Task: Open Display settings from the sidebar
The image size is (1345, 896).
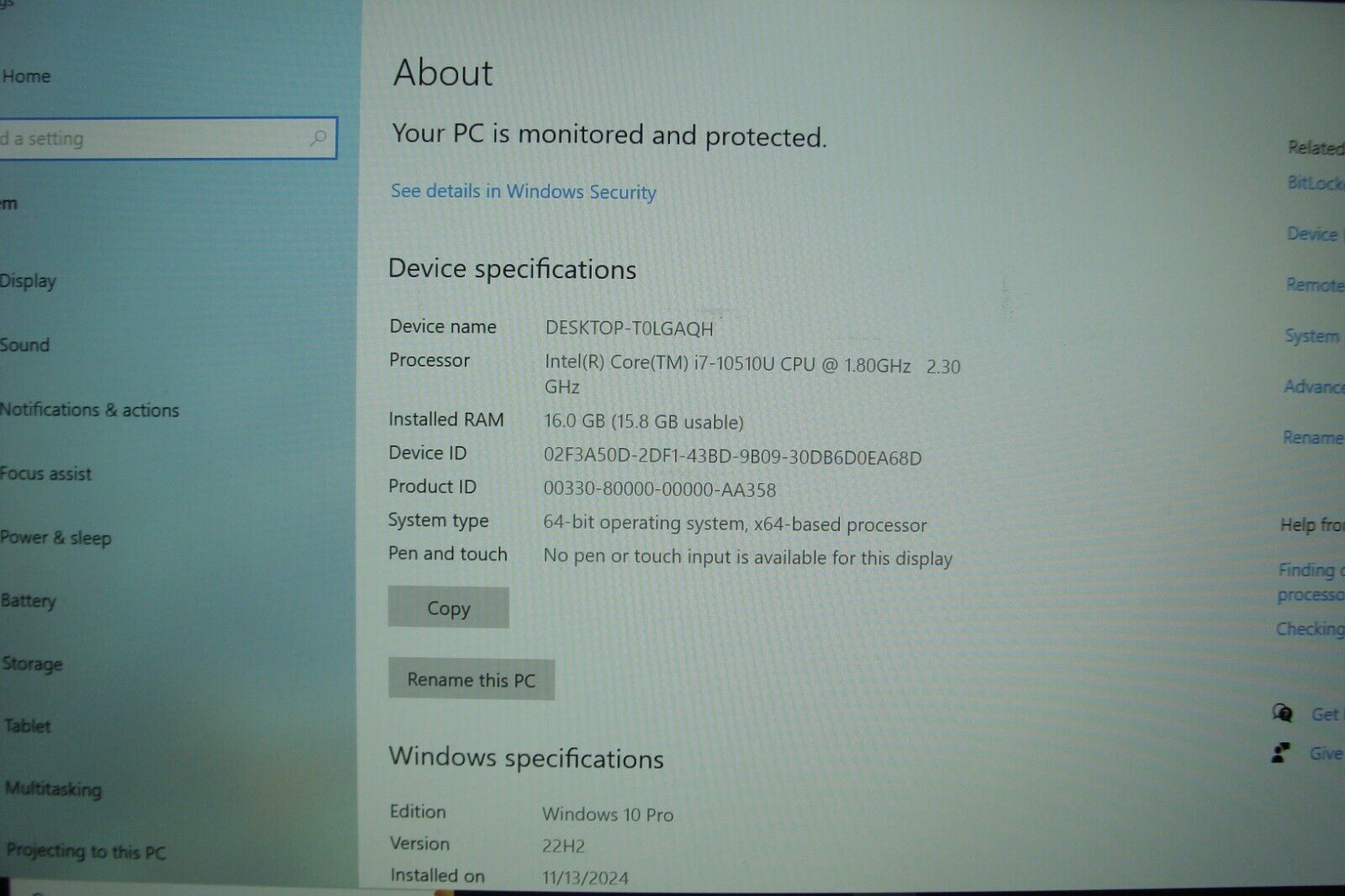Action: [x=28, y=281]
